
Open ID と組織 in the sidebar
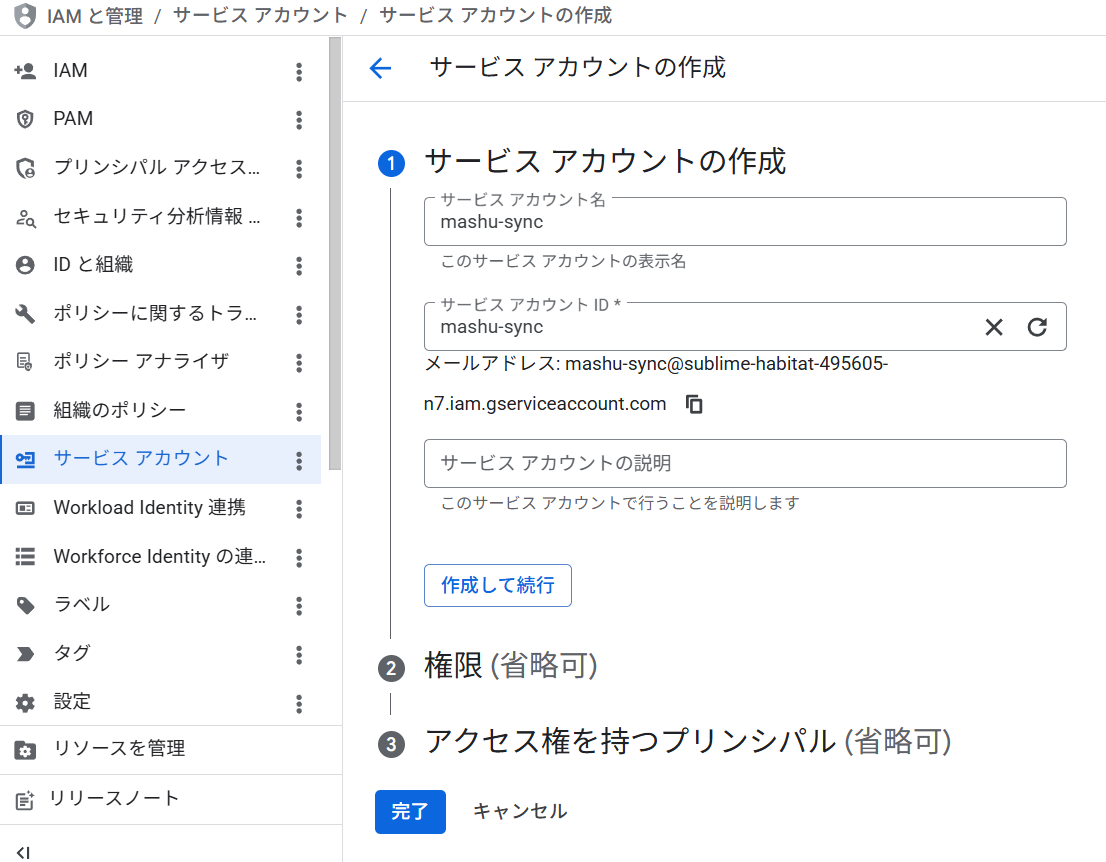[x=160, y=265]
